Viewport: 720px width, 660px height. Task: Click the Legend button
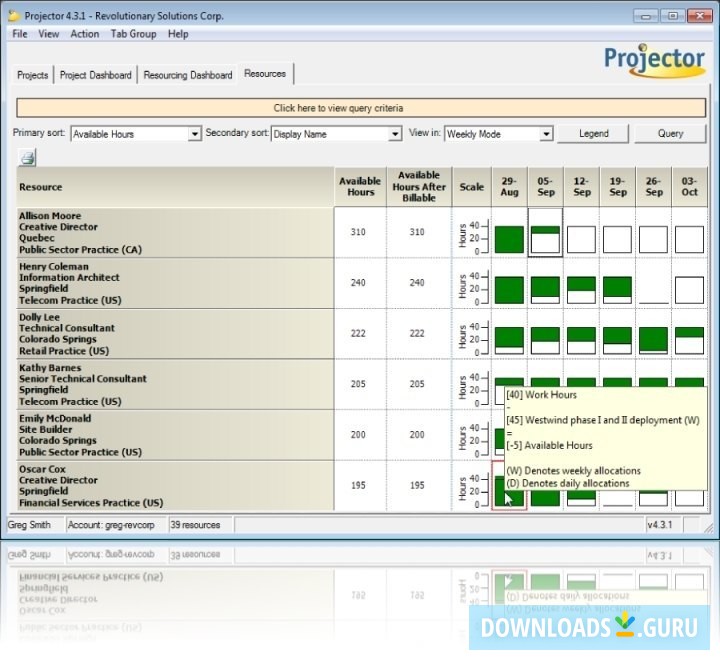(x=593, y=134)
